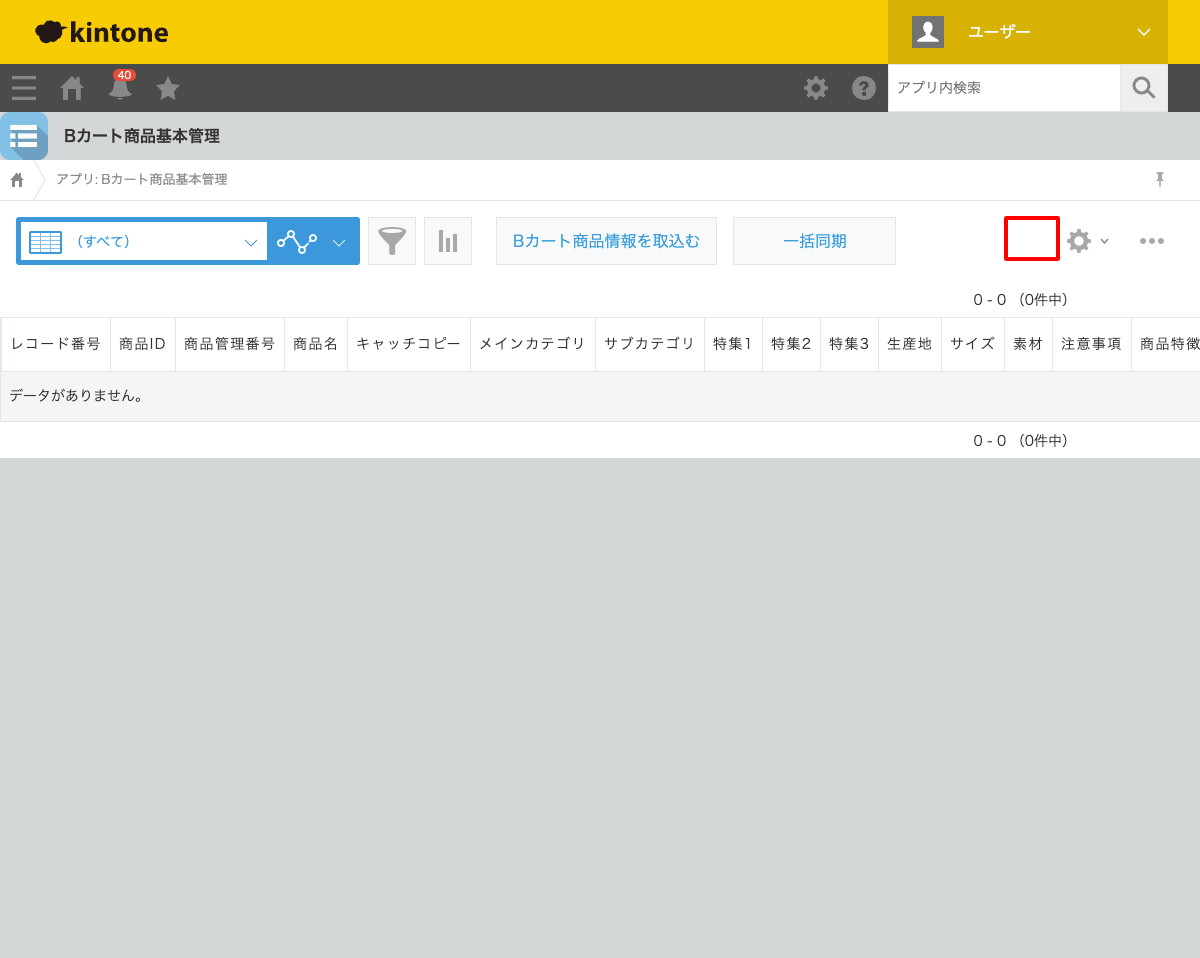The image size is (1200, 958).
Task: Run the search magnifier icon
Action: point(1143,88)
